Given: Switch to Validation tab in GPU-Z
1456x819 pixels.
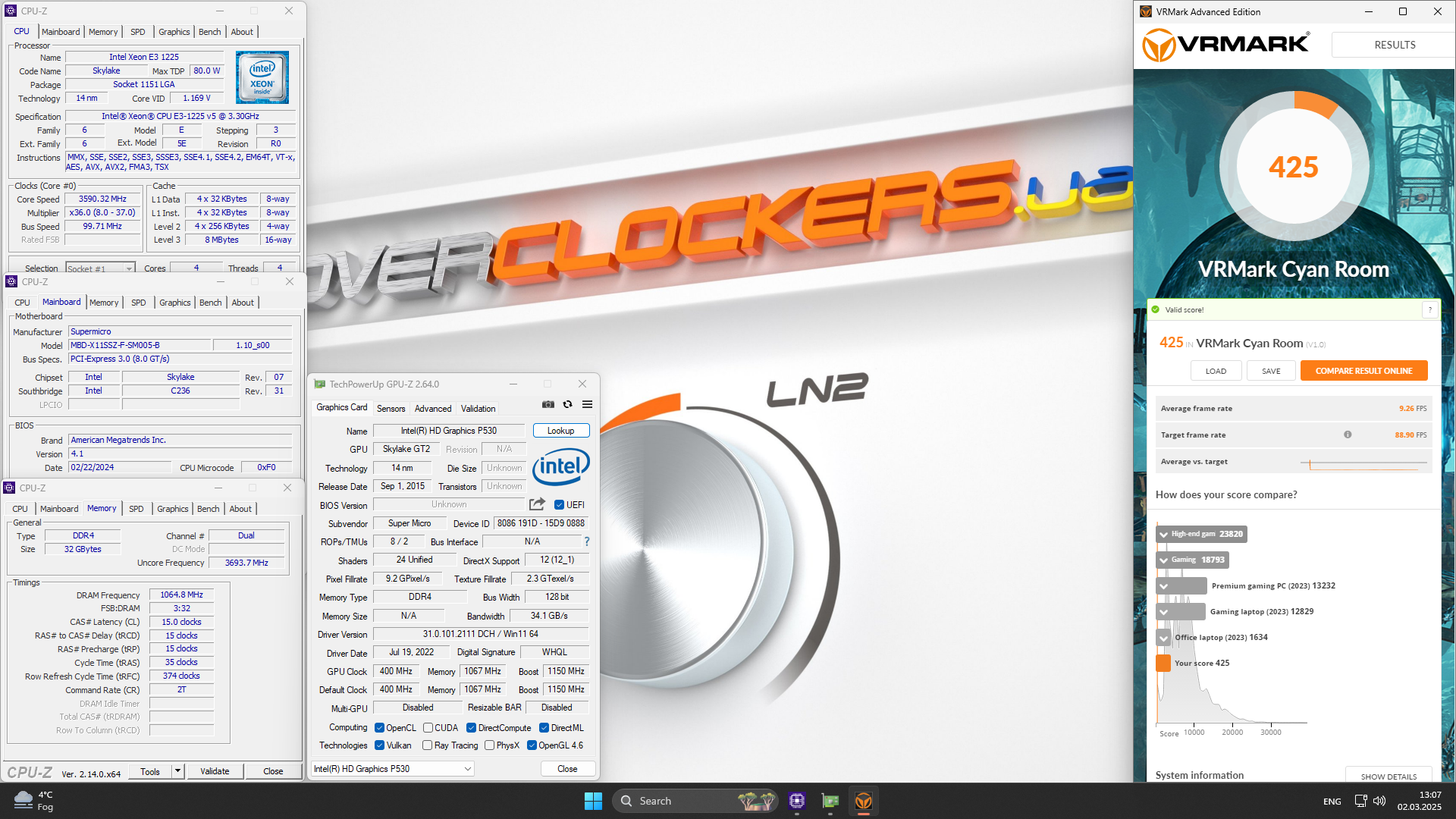Looking at the screenshot, I should point(479,409).
